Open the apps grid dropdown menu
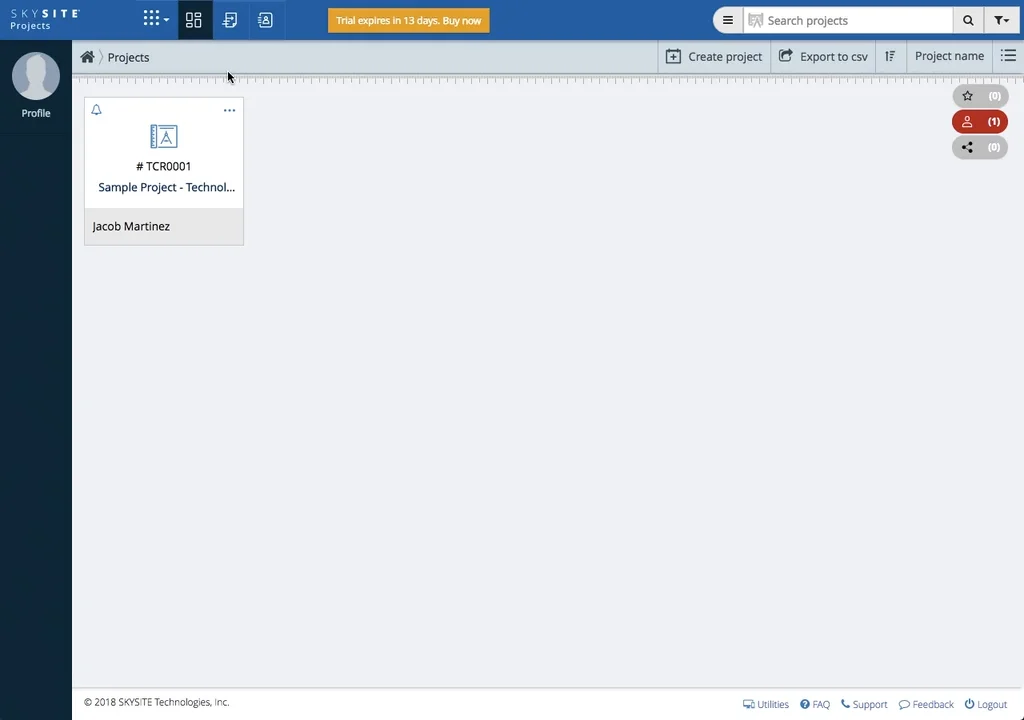This screenshot has width=1024, height=720. click(x=156, y=19)
